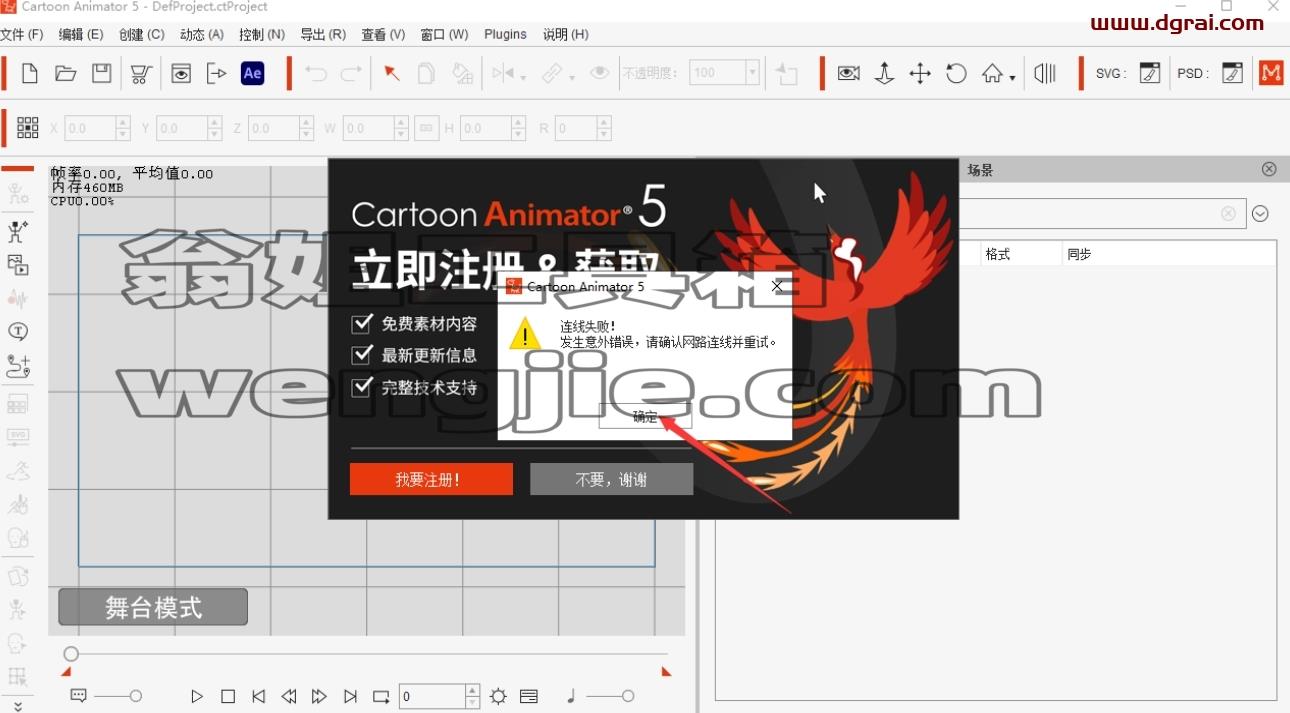Viewport: 1290px width, 713px height.
Task: Click the preview eye-window icon
Action: tap(181, 73)
